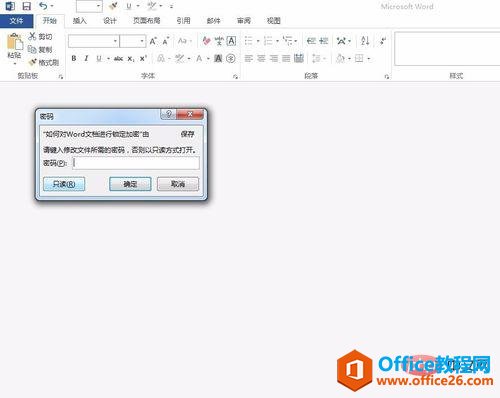Click the Font Color A button

[199, 59]
